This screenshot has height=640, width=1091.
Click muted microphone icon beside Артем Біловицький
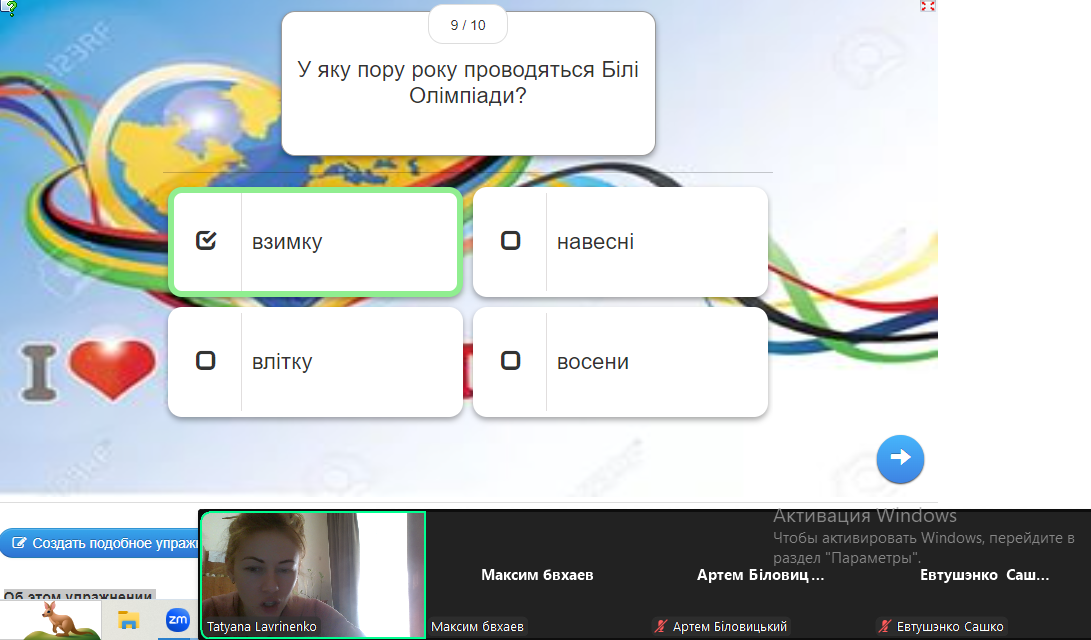[660, 627]
